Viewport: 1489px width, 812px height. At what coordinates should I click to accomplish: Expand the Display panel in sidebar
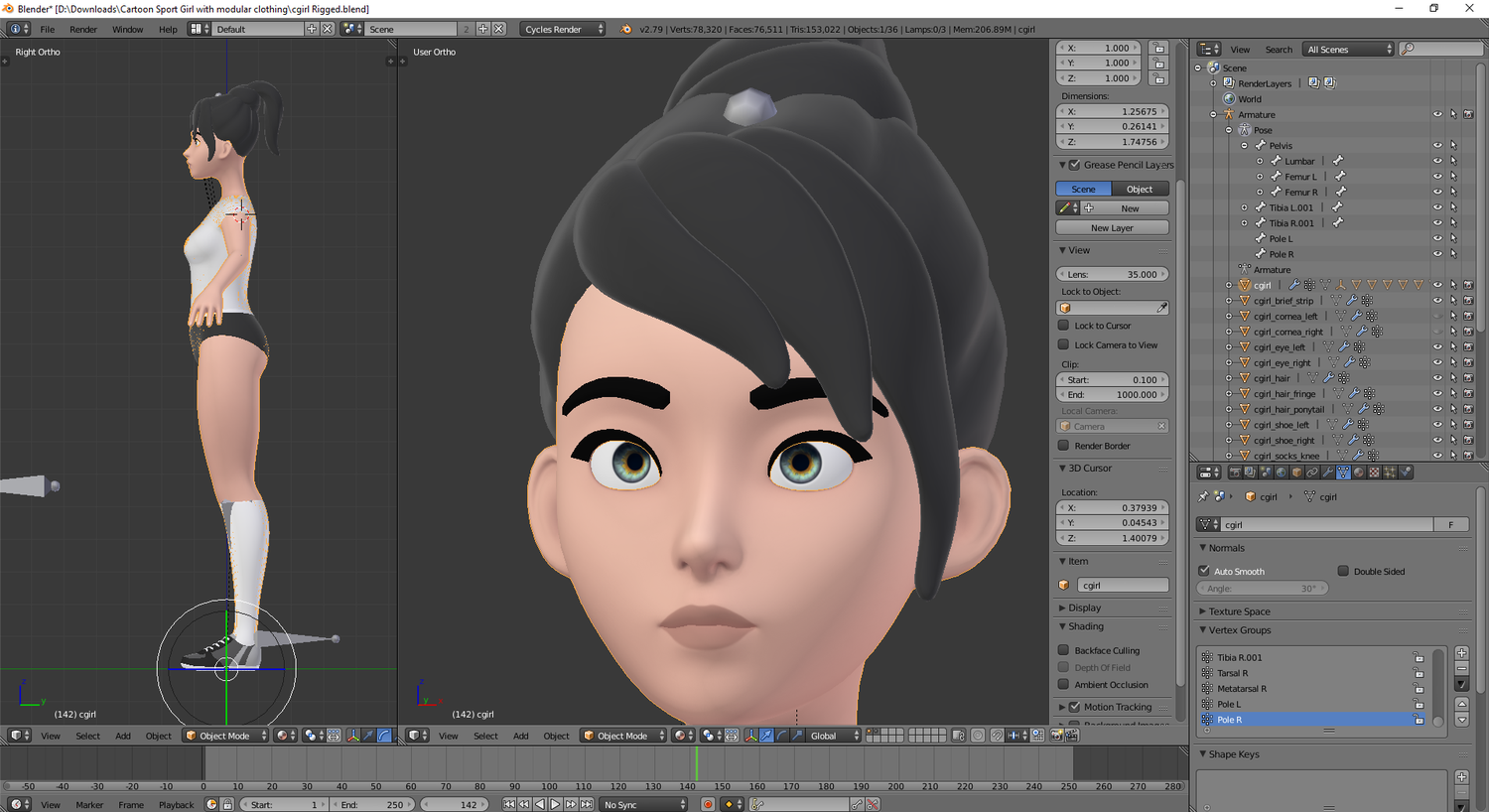point(1084,608)
